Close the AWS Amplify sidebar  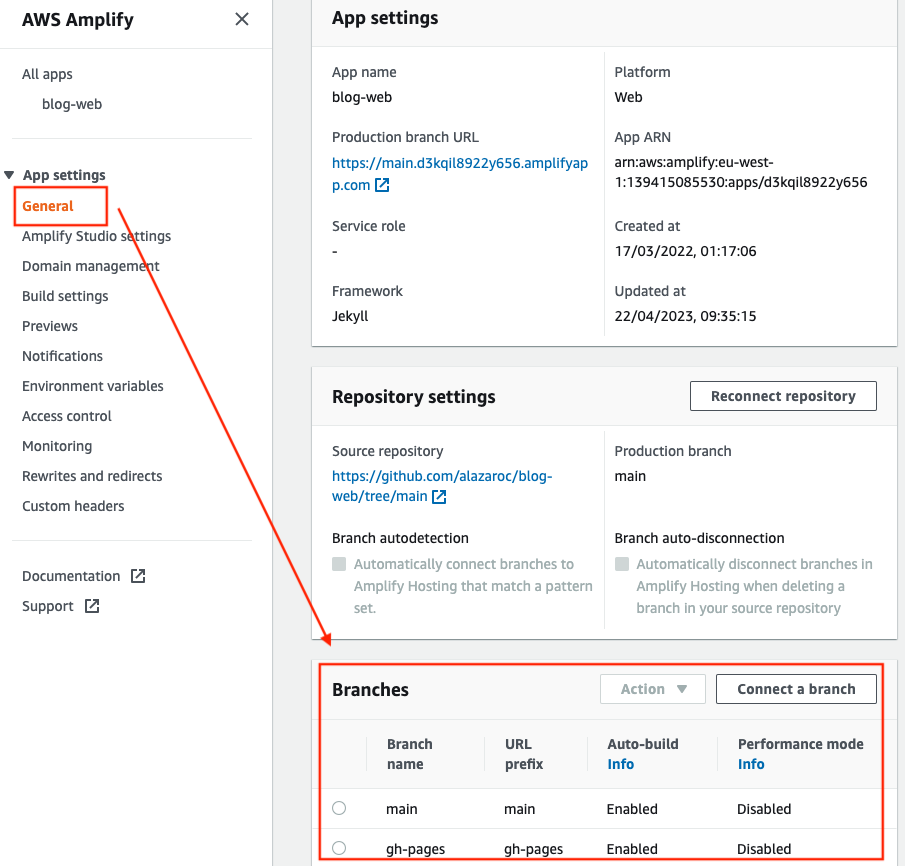point(242,19)
